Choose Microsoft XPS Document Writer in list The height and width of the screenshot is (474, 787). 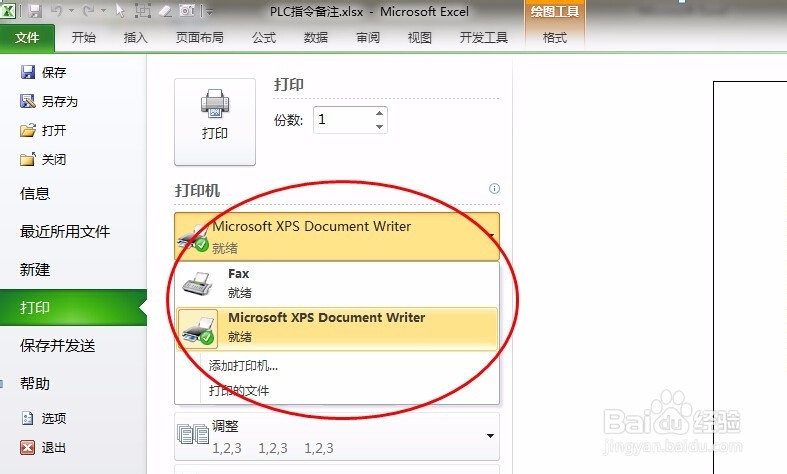pos(337,328)
